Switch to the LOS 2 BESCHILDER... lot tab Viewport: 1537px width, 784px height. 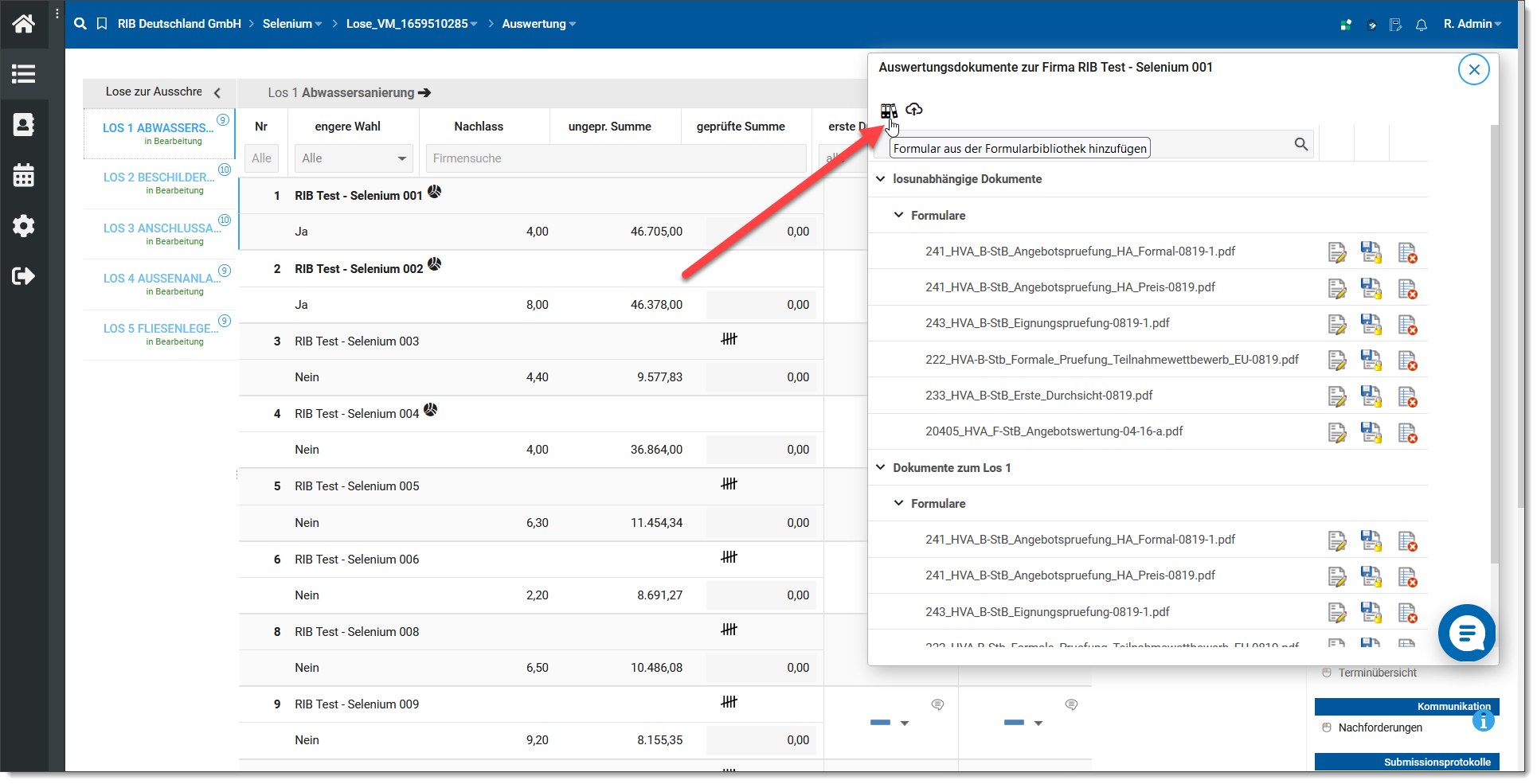(x=158, y=178)
